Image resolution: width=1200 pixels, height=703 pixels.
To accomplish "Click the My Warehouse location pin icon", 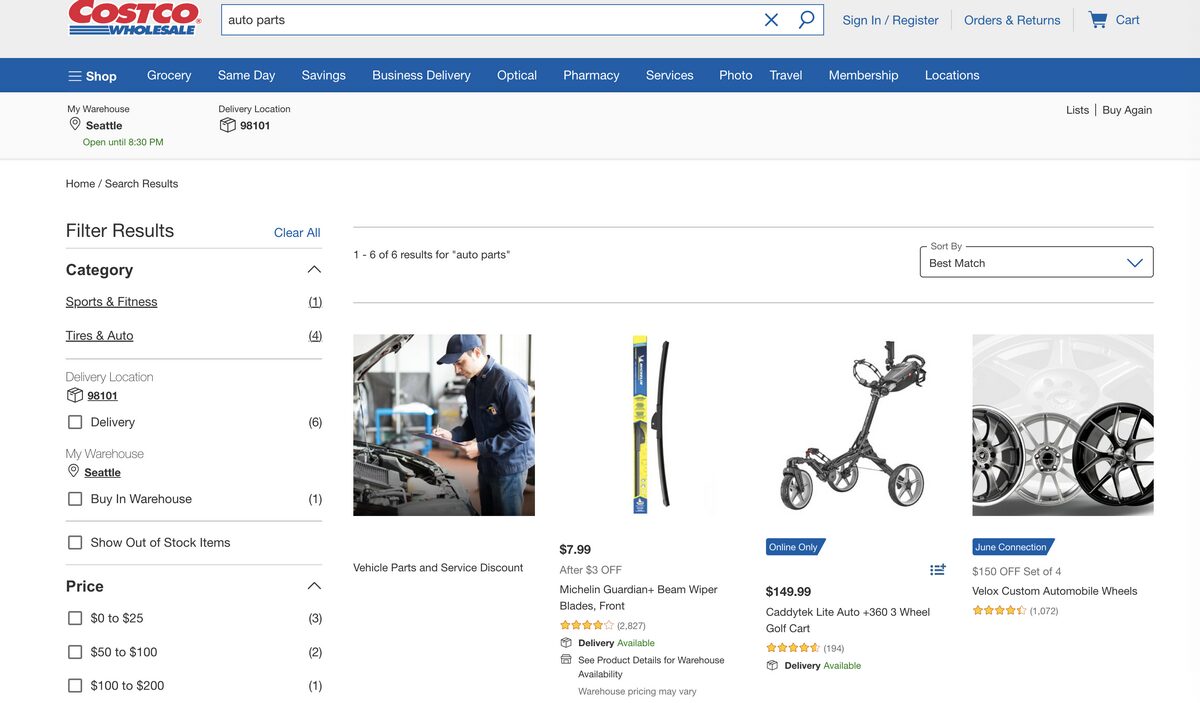I will 74,125.
